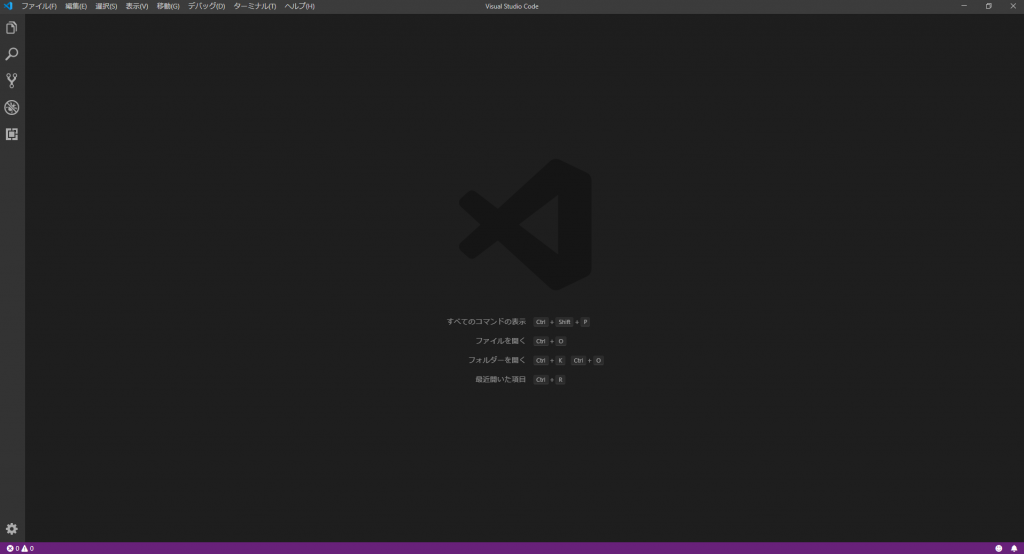Open the Manage gear icon
Screen dimensions: 1024x554
(12, 529)
